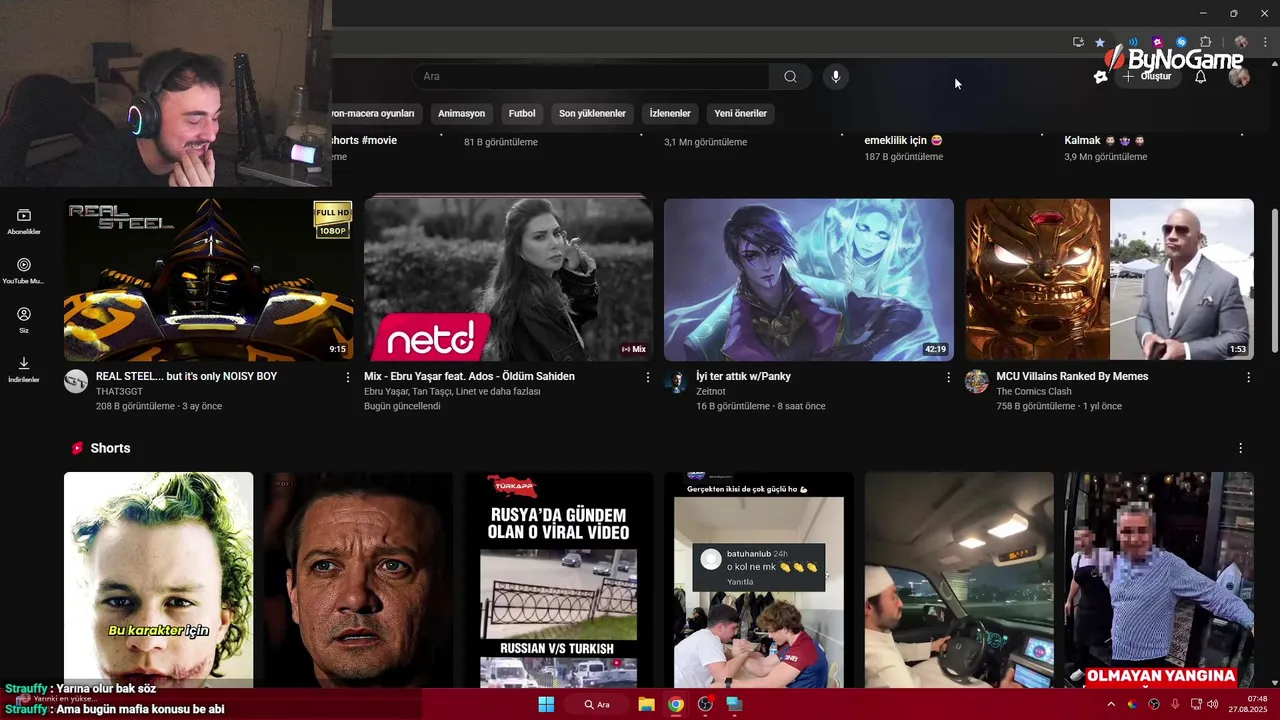Open the YouTube account avatar menu
The width and height of the screenshot is (1280, 720).
[1239, 77]
